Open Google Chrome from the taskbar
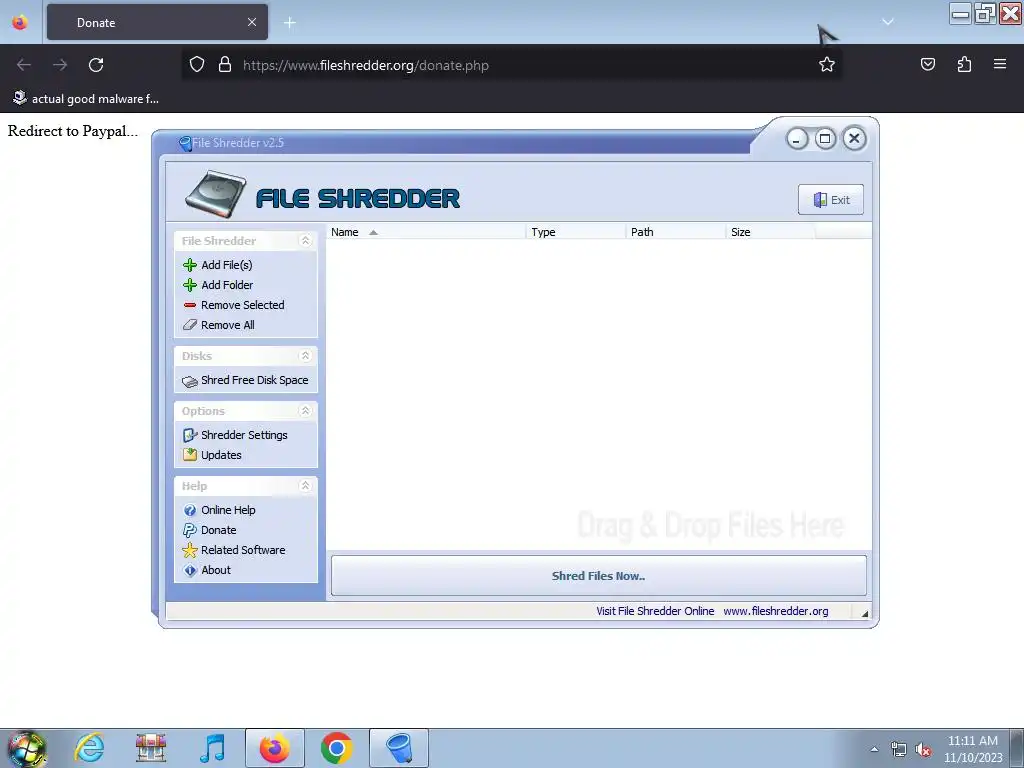 point(336,748)
